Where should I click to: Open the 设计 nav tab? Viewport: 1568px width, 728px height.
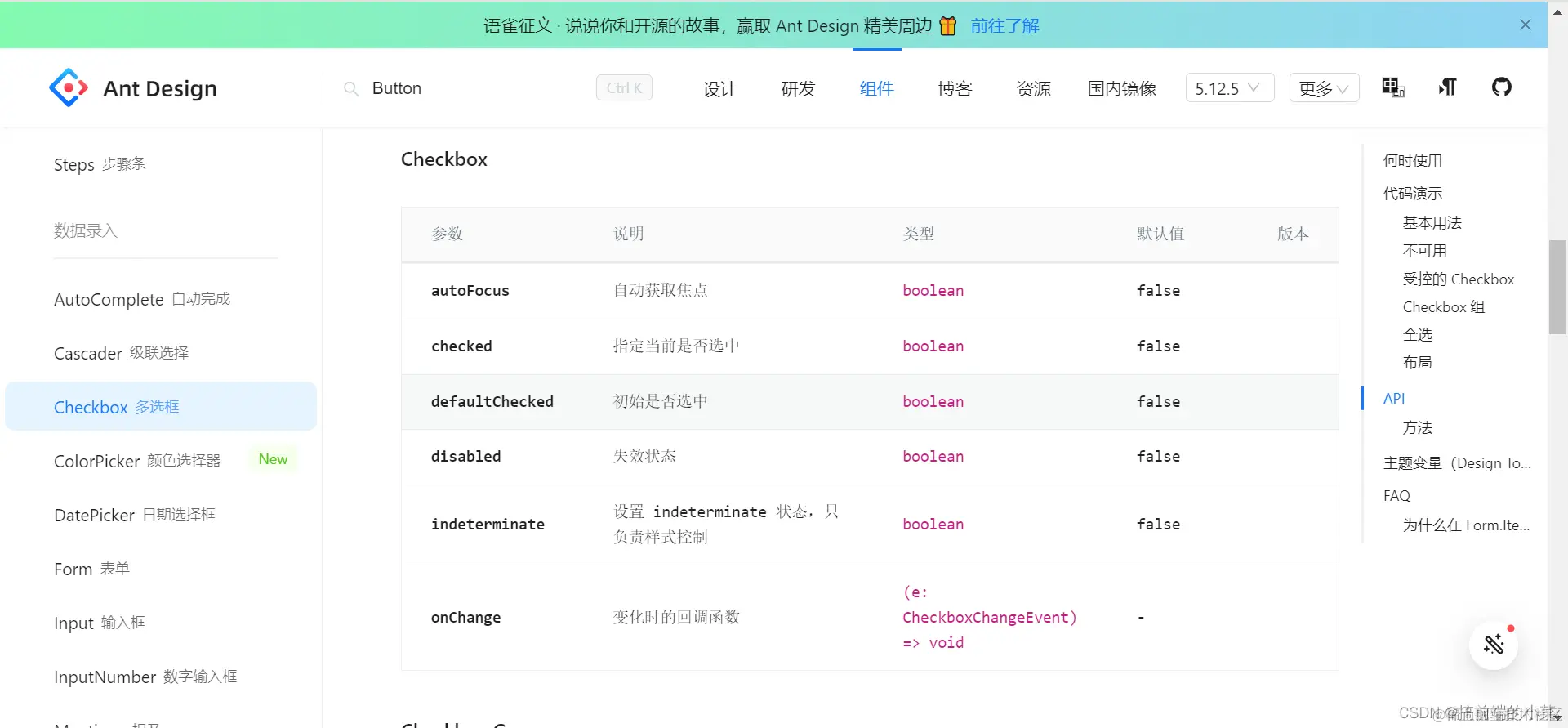point(719,88)
